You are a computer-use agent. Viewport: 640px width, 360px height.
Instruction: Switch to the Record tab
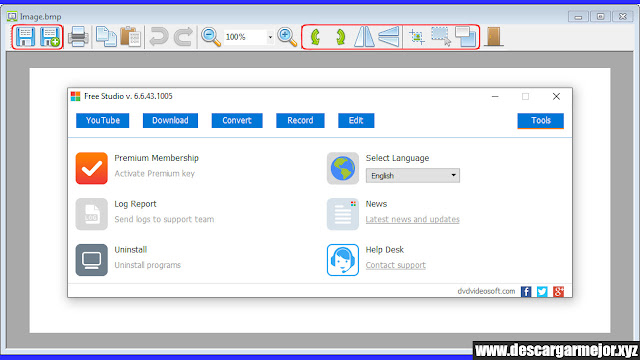(300, 120)
